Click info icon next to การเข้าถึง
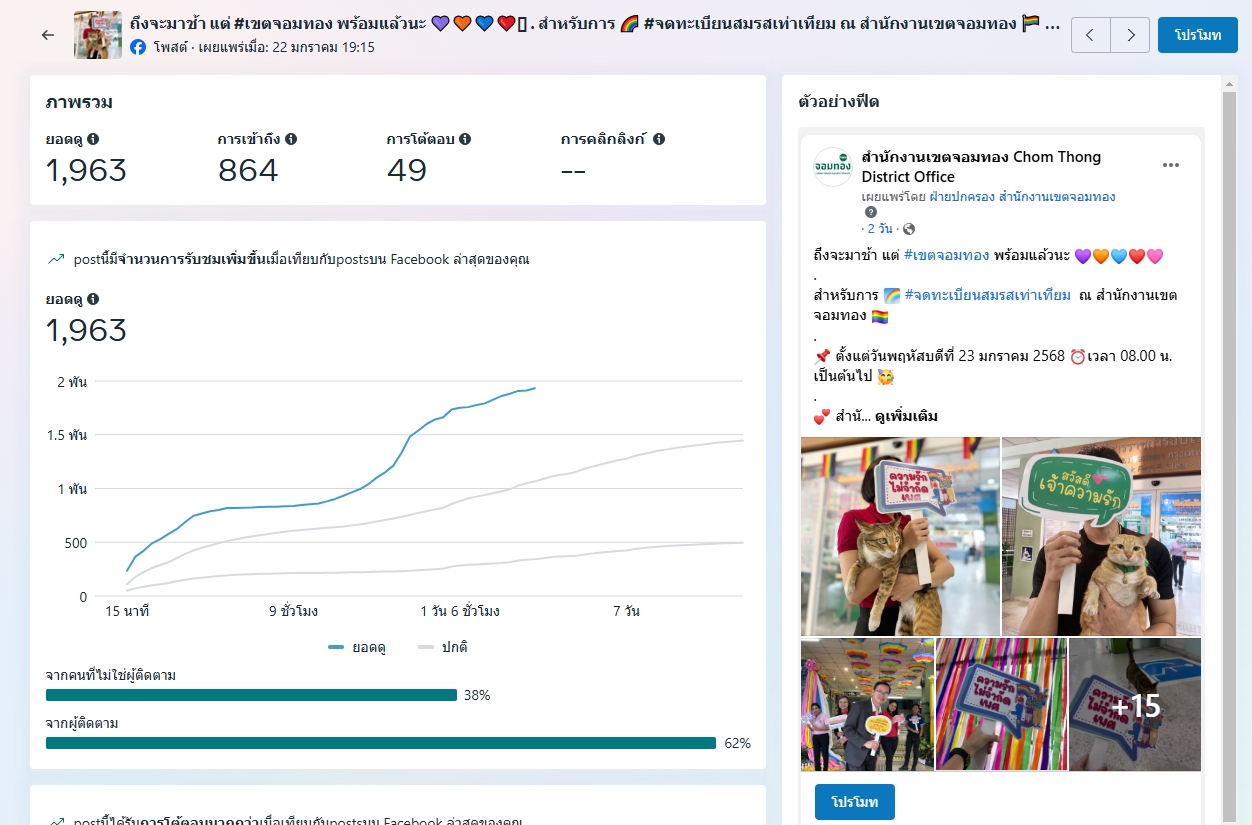The width and height of the screenshot is (1252, 825). [x=291, y=140]
